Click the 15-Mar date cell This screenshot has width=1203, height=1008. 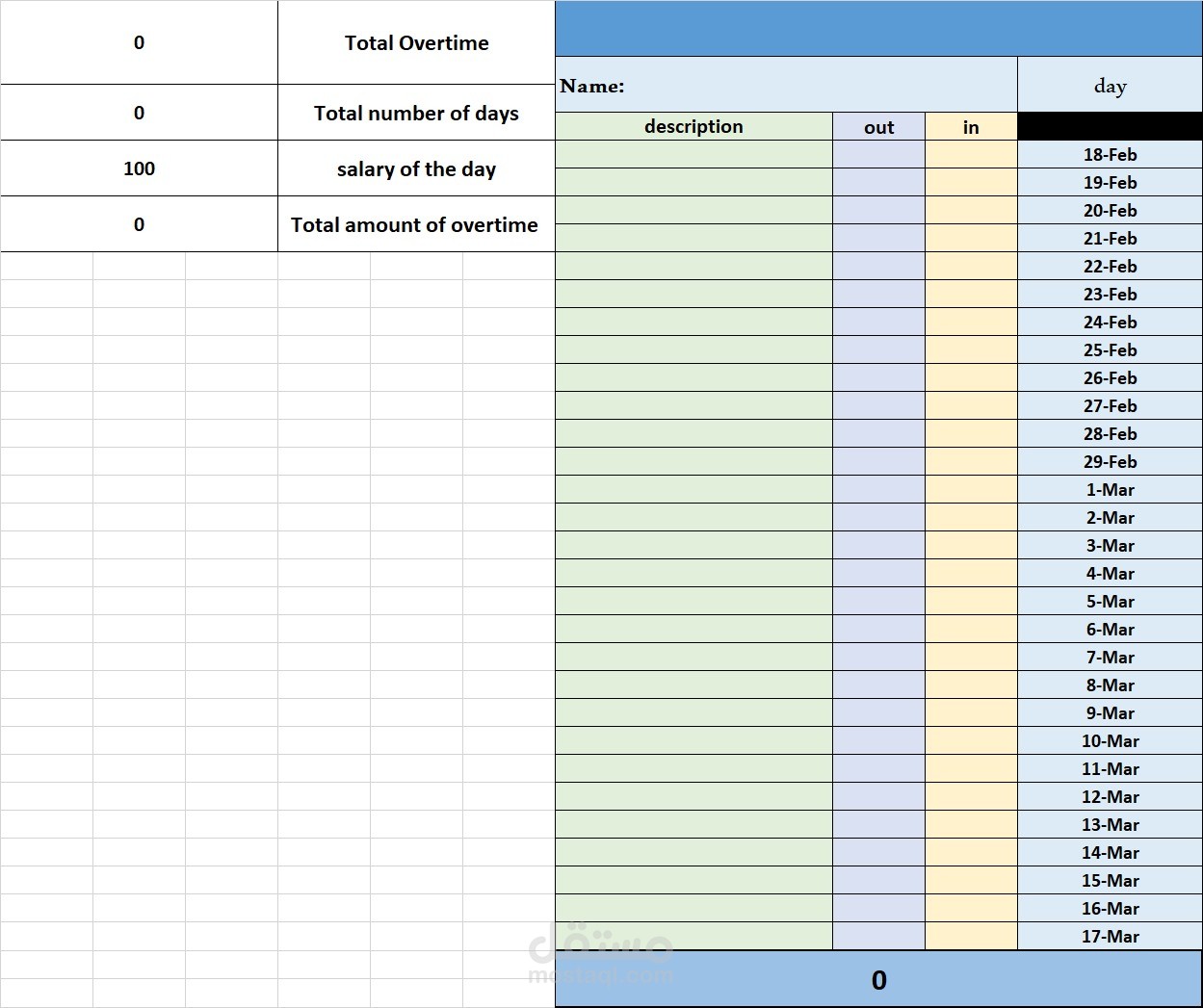point(1110,880)
